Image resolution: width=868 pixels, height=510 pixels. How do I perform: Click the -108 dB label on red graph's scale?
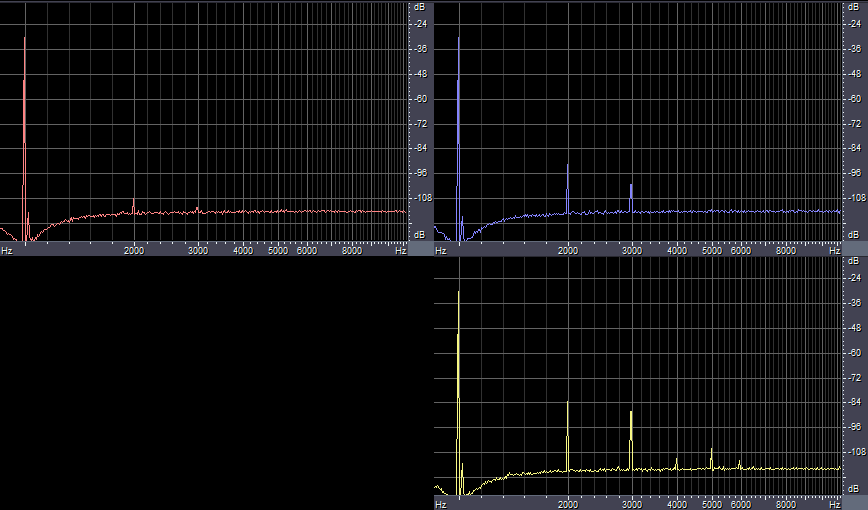coord(421,198)
